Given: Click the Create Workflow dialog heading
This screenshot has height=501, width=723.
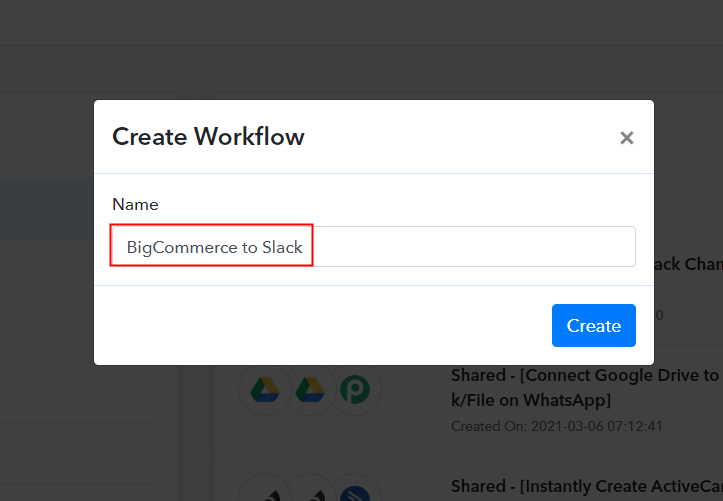Looking at the screenshot, I should pyautogui.click(x=208, y=137).
